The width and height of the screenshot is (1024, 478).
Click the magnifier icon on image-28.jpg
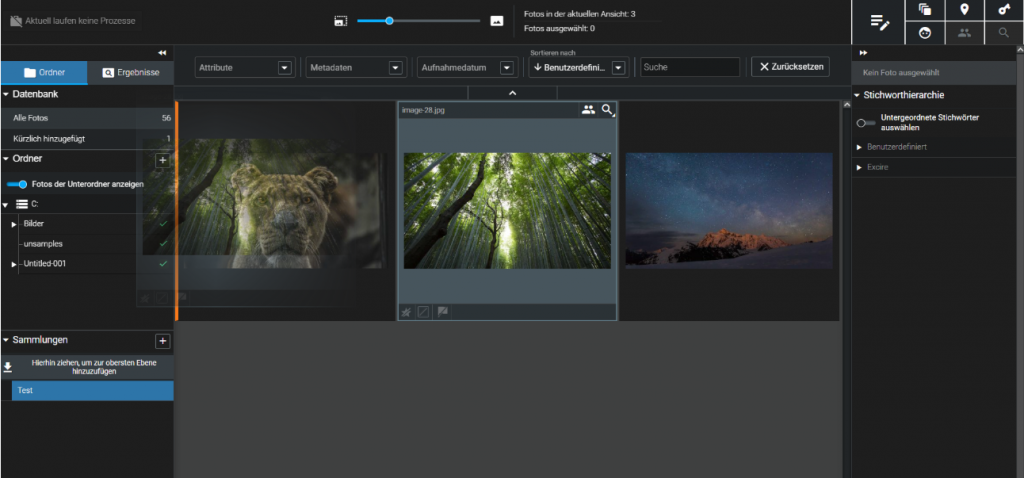click(x=607, y=110)
